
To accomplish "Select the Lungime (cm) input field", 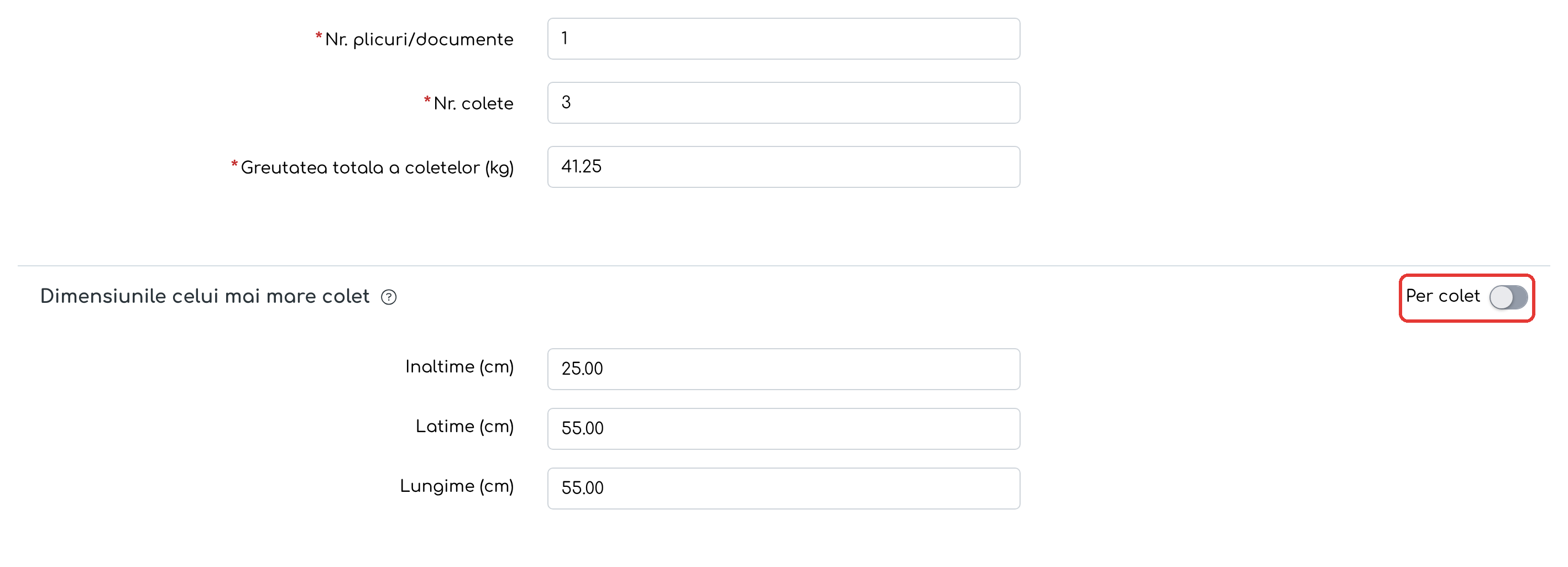I will [x=783, y=488].
